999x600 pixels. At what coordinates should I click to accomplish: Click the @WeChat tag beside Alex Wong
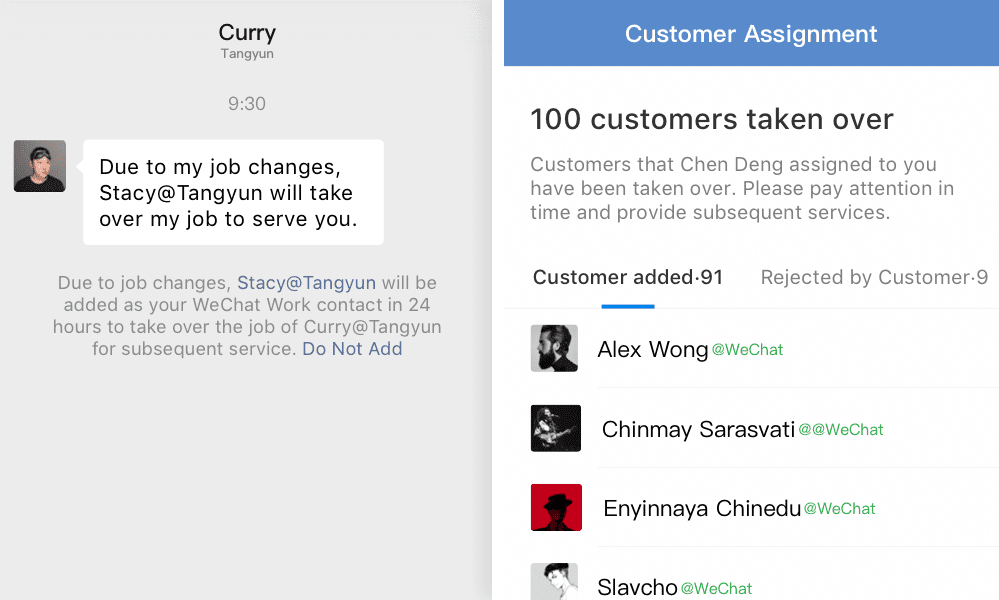click(x=747, y=350)
